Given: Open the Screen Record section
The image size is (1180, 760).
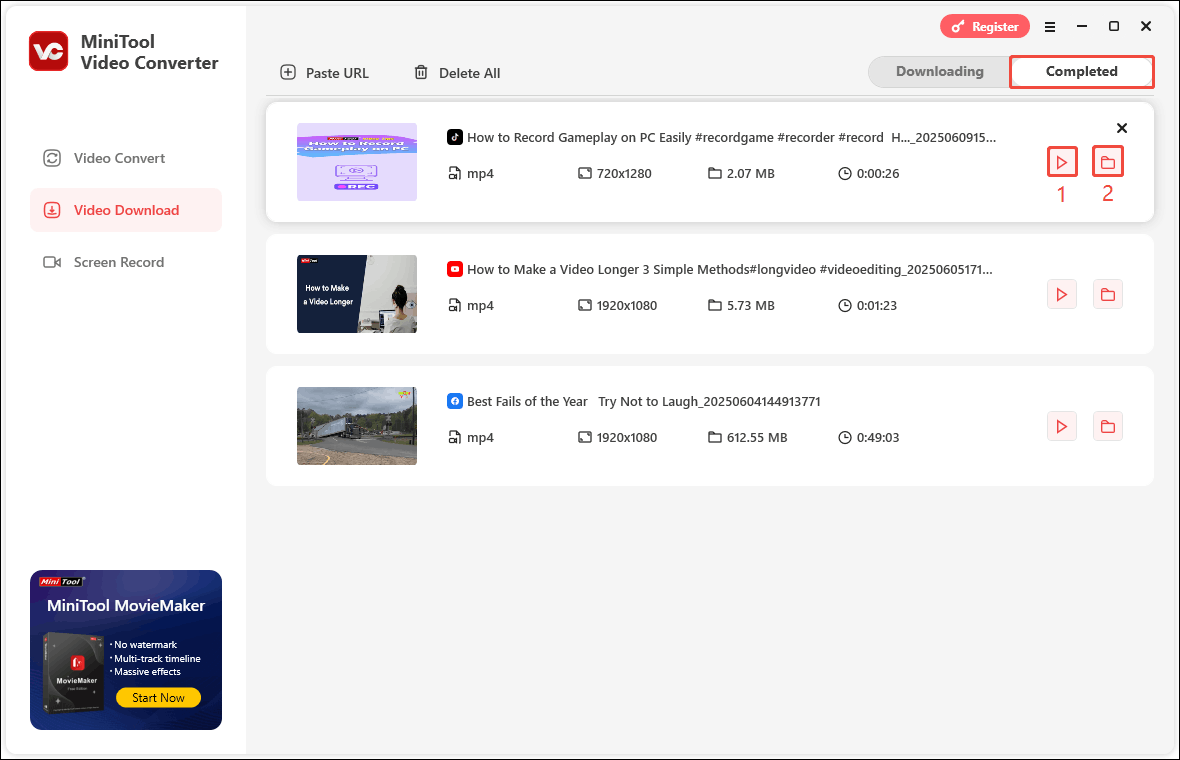Looking at the screenshot, I should point(126,262).
